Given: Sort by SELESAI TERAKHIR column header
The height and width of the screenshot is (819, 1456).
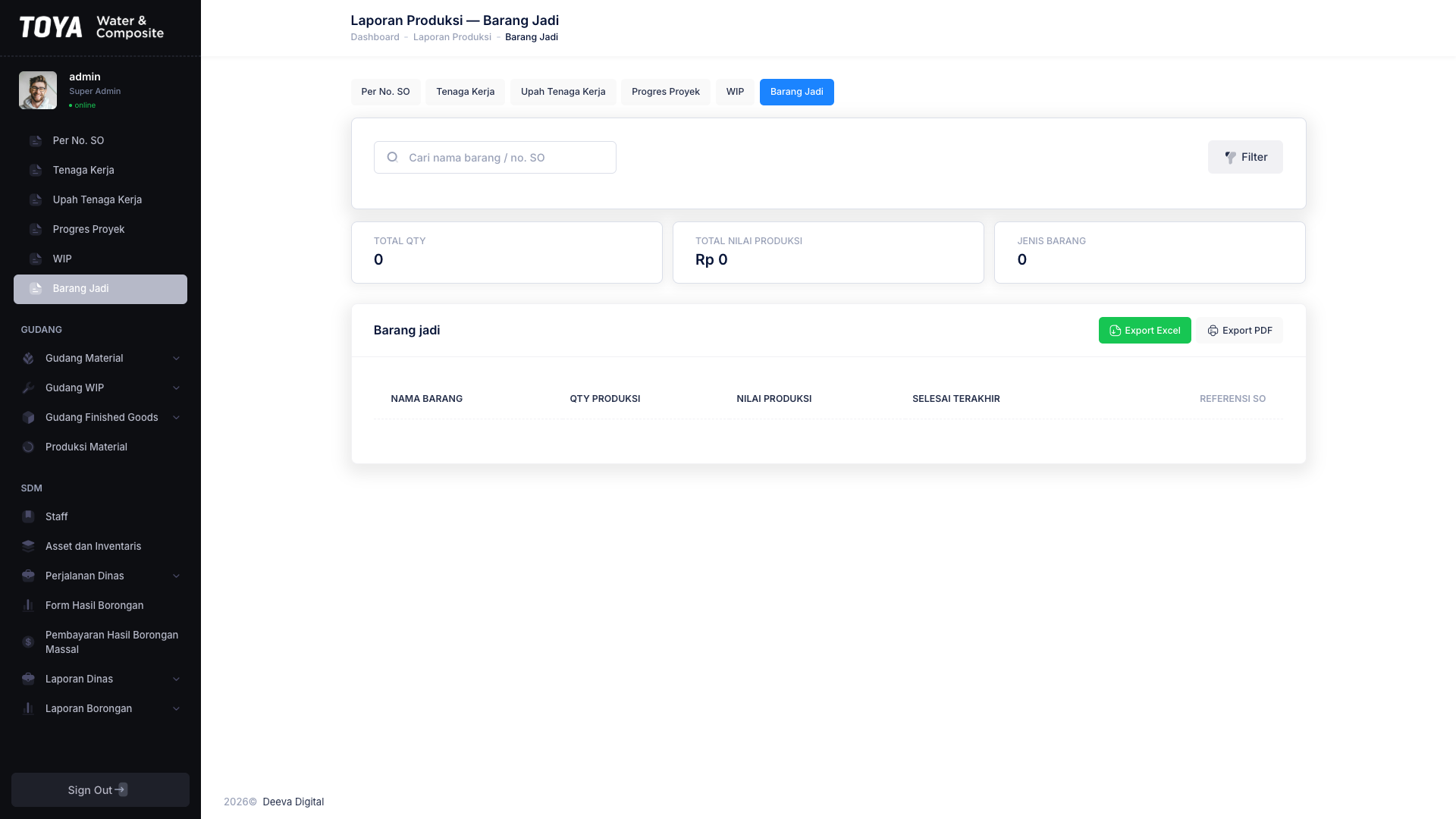Looking at the screenshot, I should tap(955, 399).
